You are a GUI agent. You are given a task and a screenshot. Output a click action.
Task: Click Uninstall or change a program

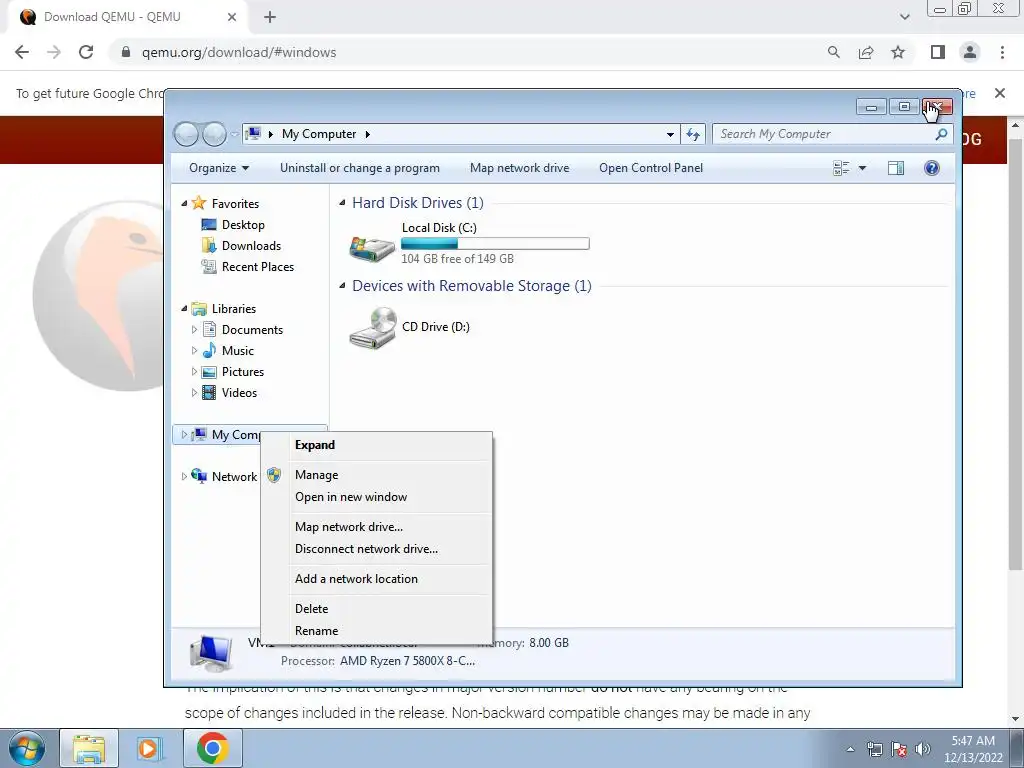(360, 168)
